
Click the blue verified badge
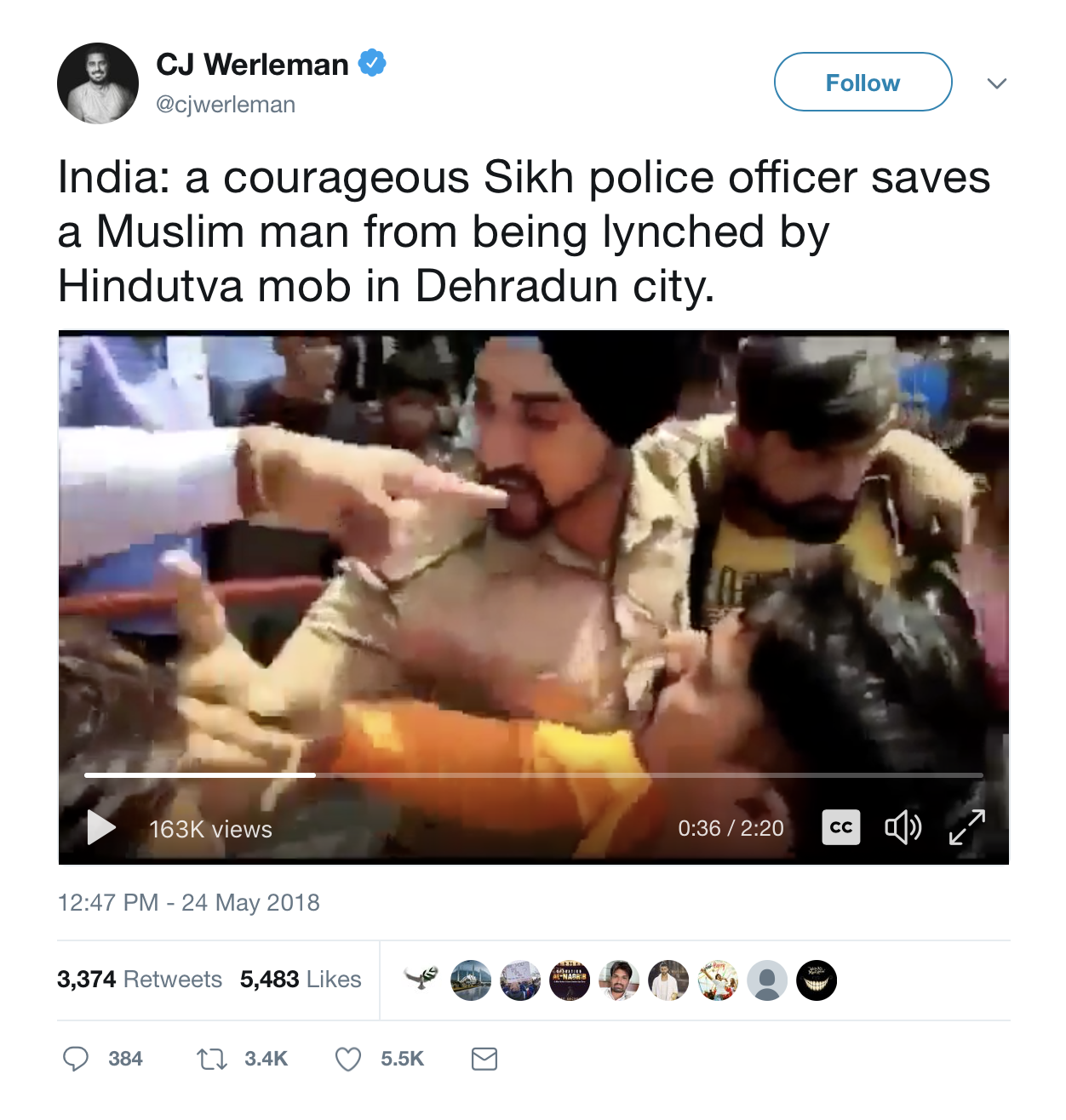click(x=372, y=63)
